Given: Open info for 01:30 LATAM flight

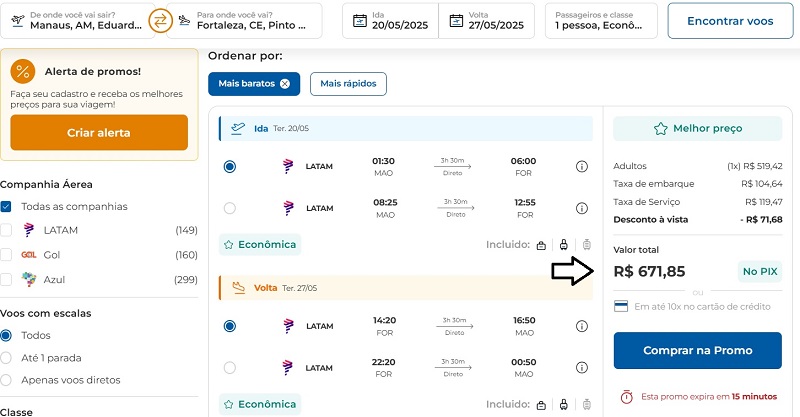Looking at the screenshot, I should tap(582, 166).
